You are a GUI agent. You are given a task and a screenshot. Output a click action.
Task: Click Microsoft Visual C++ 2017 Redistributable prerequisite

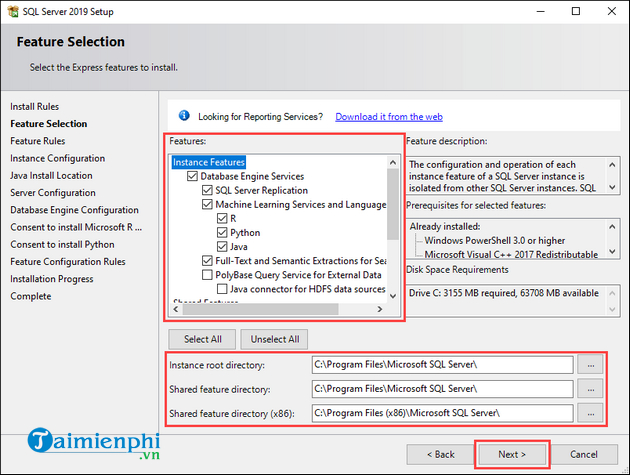click(511, 254)
